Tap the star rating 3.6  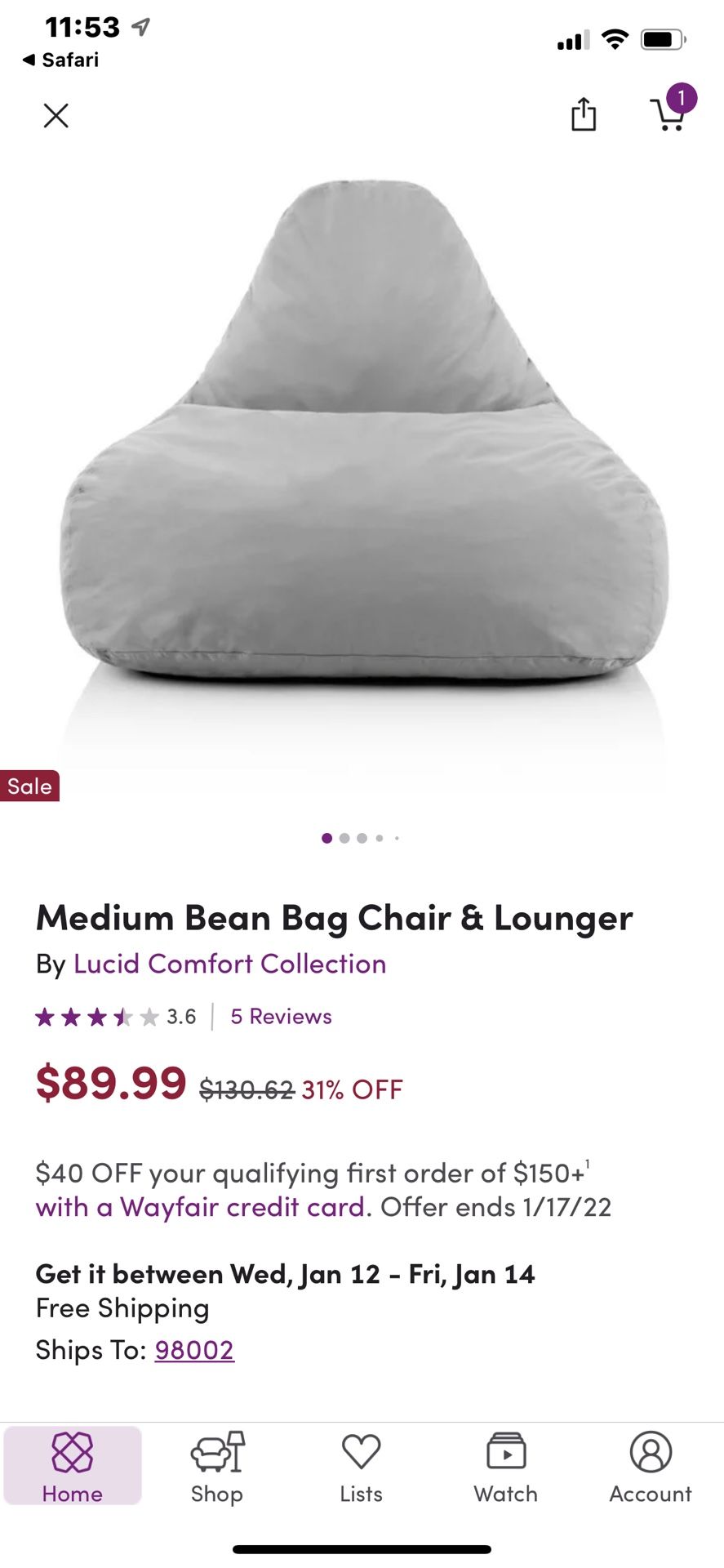(116, 1017)
